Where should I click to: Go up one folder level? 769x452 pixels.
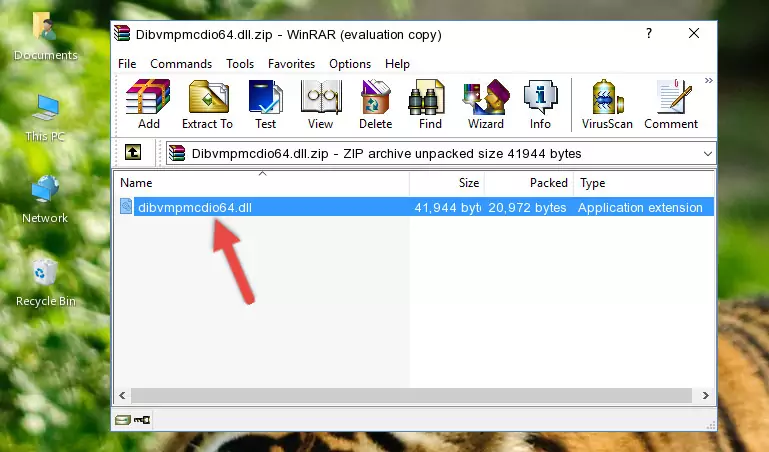[133, 152]
